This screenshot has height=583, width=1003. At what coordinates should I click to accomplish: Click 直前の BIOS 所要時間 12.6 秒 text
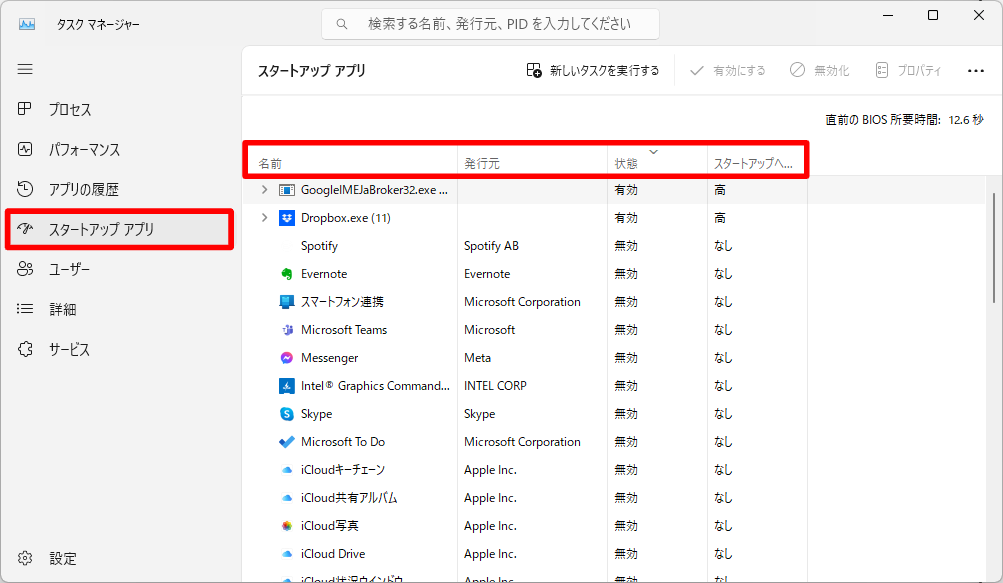[904, 120]
